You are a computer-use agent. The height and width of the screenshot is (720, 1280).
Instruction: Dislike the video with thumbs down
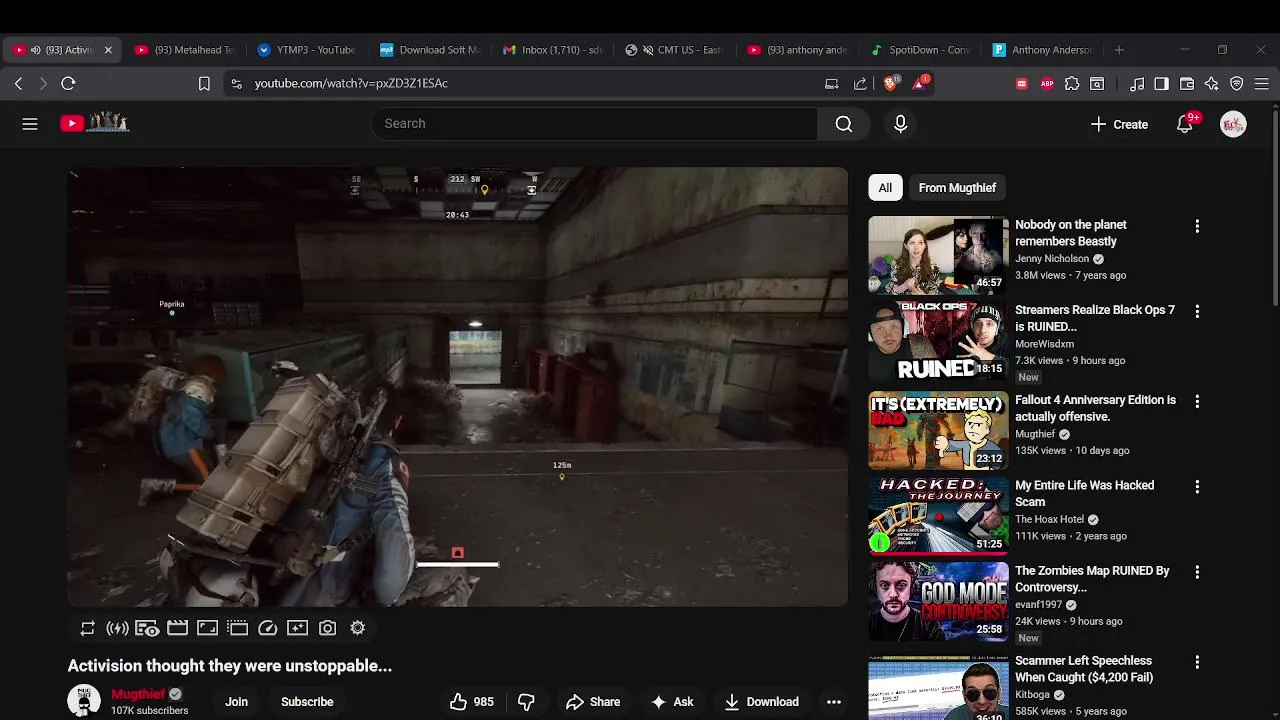tap(526, 702)
